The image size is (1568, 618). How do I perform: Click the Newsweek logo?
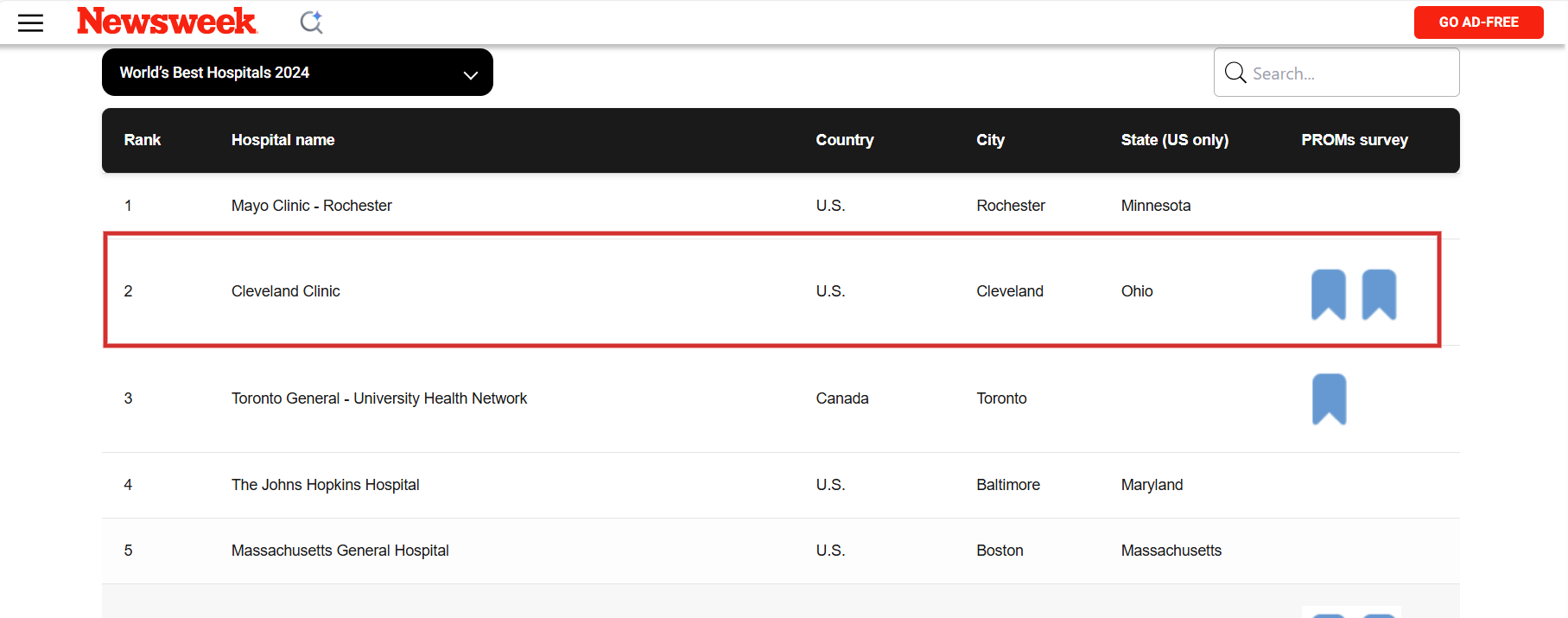tap(167, 21)
